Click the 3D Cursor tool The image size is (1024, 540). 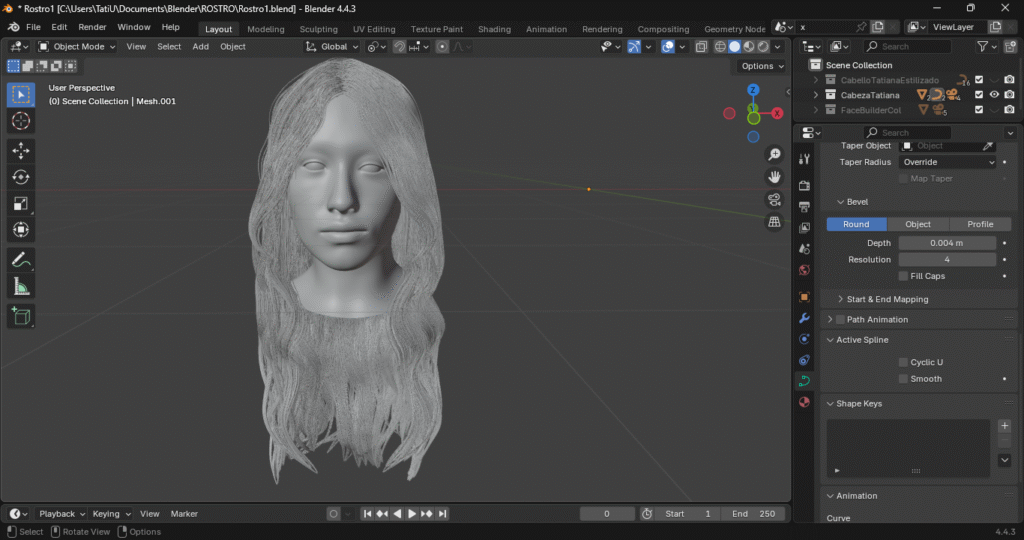21,121
